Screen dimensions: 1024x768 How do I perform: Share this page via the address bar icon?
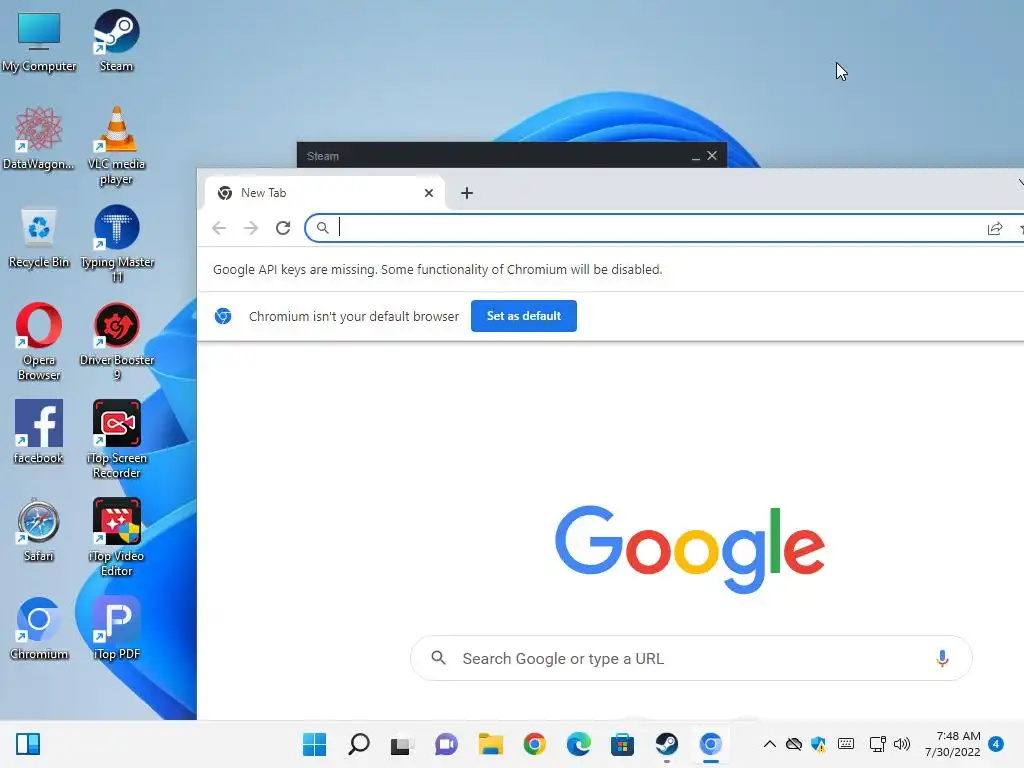click(x=995, y=229)
